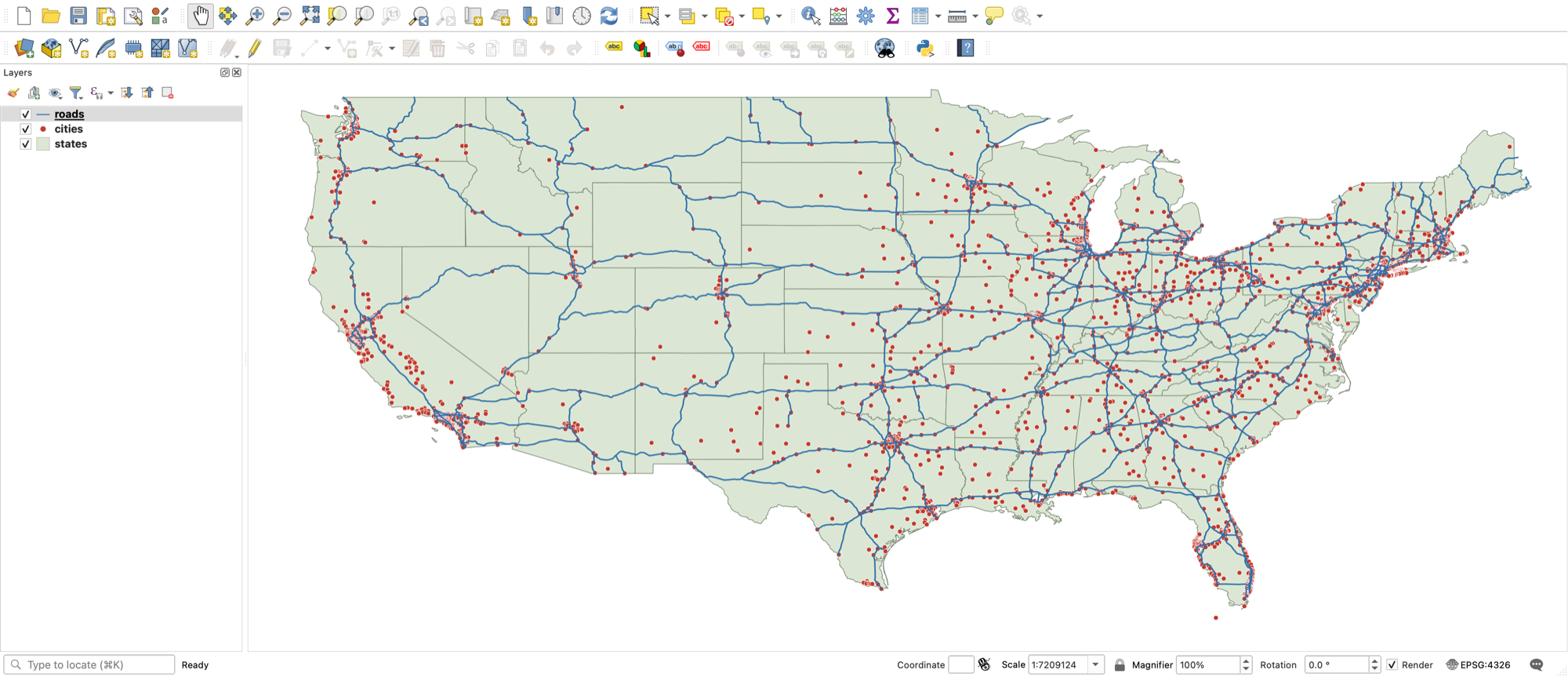Save the current project
This screenshot has width=1568, height=677.
coord(78,16)
